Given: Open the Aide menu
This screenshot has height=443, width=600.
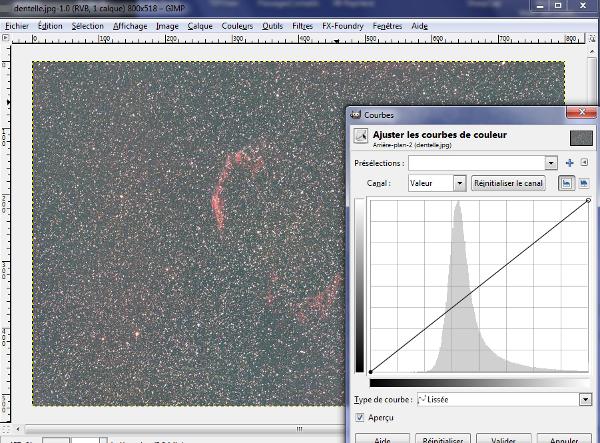Looking at the screenshot, I should tap(419, 26).
